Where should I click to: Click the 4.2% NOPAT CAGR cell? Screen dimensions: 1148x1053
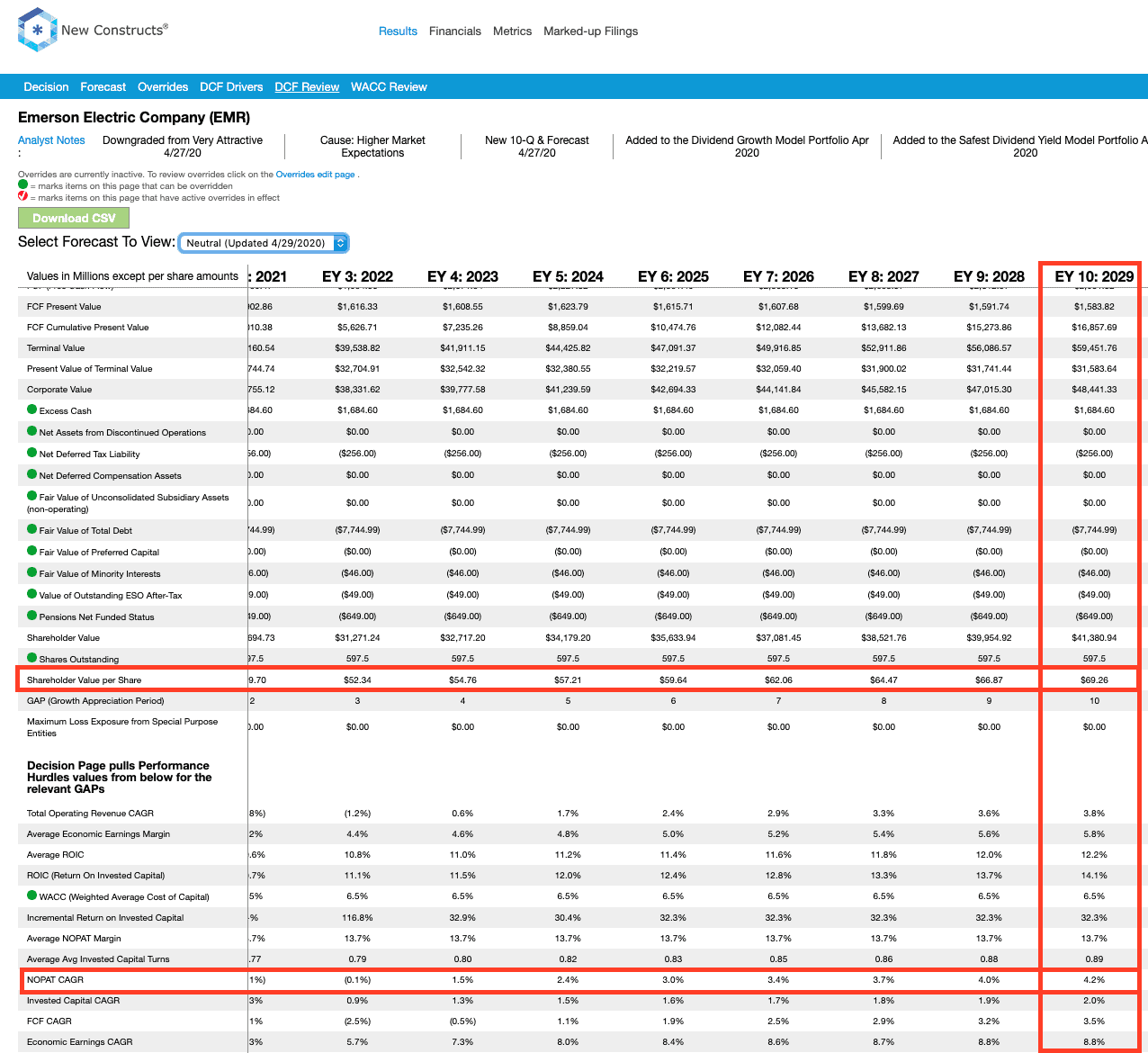coord(1094,980)
